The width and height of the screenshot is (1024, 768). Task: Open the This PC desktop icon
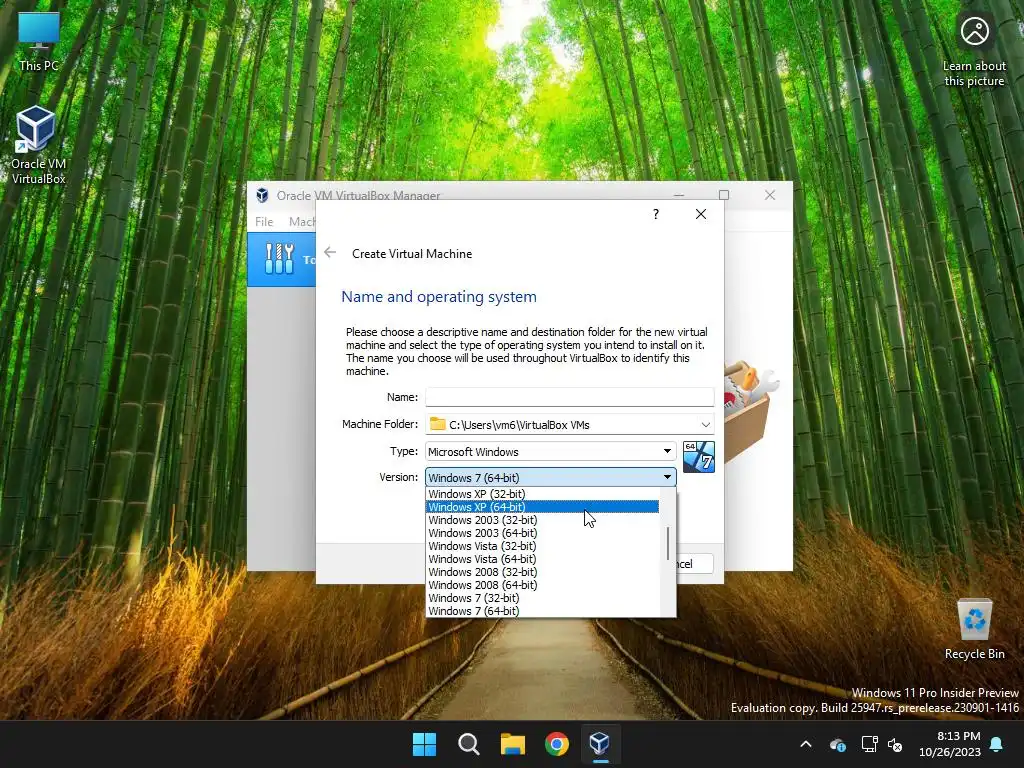point(39,42)
